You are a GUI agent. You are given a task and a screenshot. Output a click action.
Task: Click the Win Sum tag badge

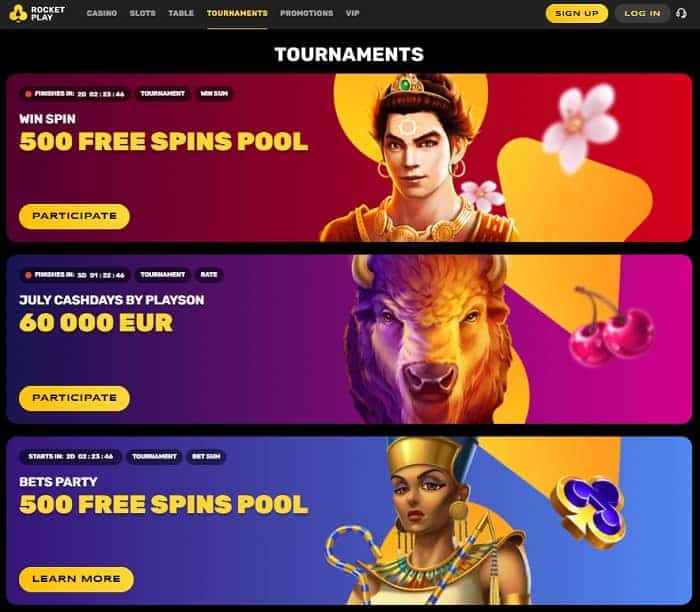[x=214, y=94]
